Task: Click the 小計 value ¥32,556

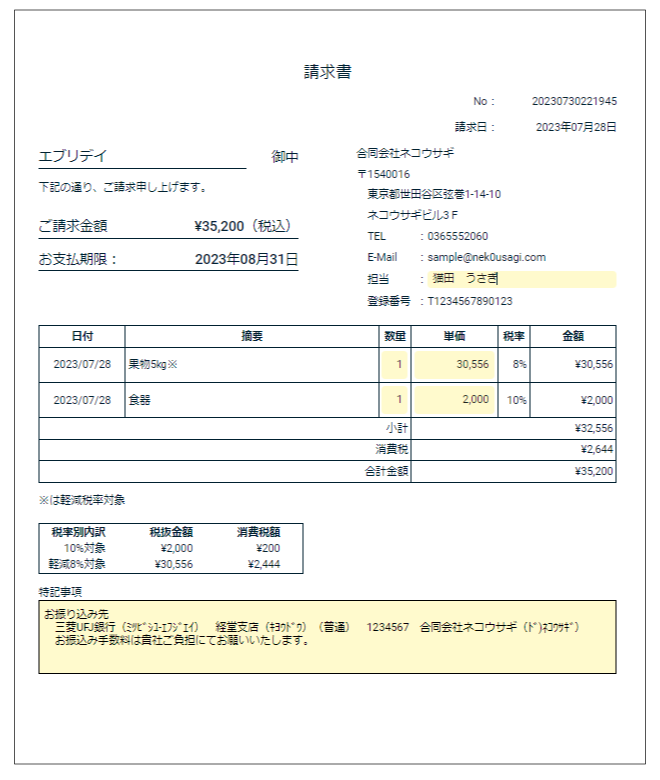Action: pos(594,428)
